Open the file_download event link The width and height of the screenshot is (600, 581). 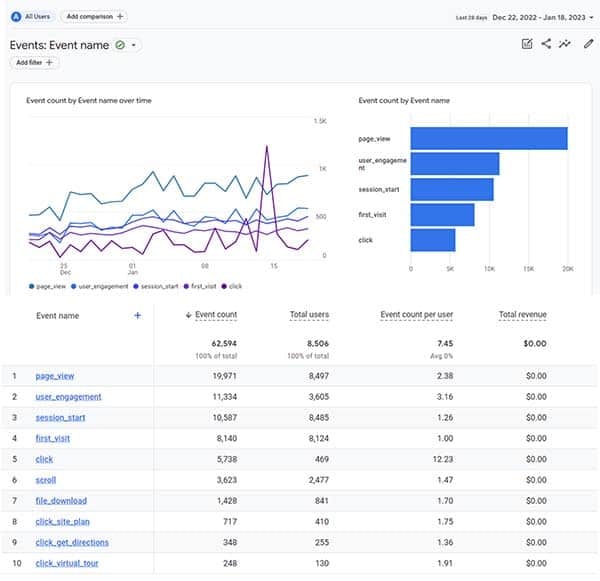tap(61, 500)
